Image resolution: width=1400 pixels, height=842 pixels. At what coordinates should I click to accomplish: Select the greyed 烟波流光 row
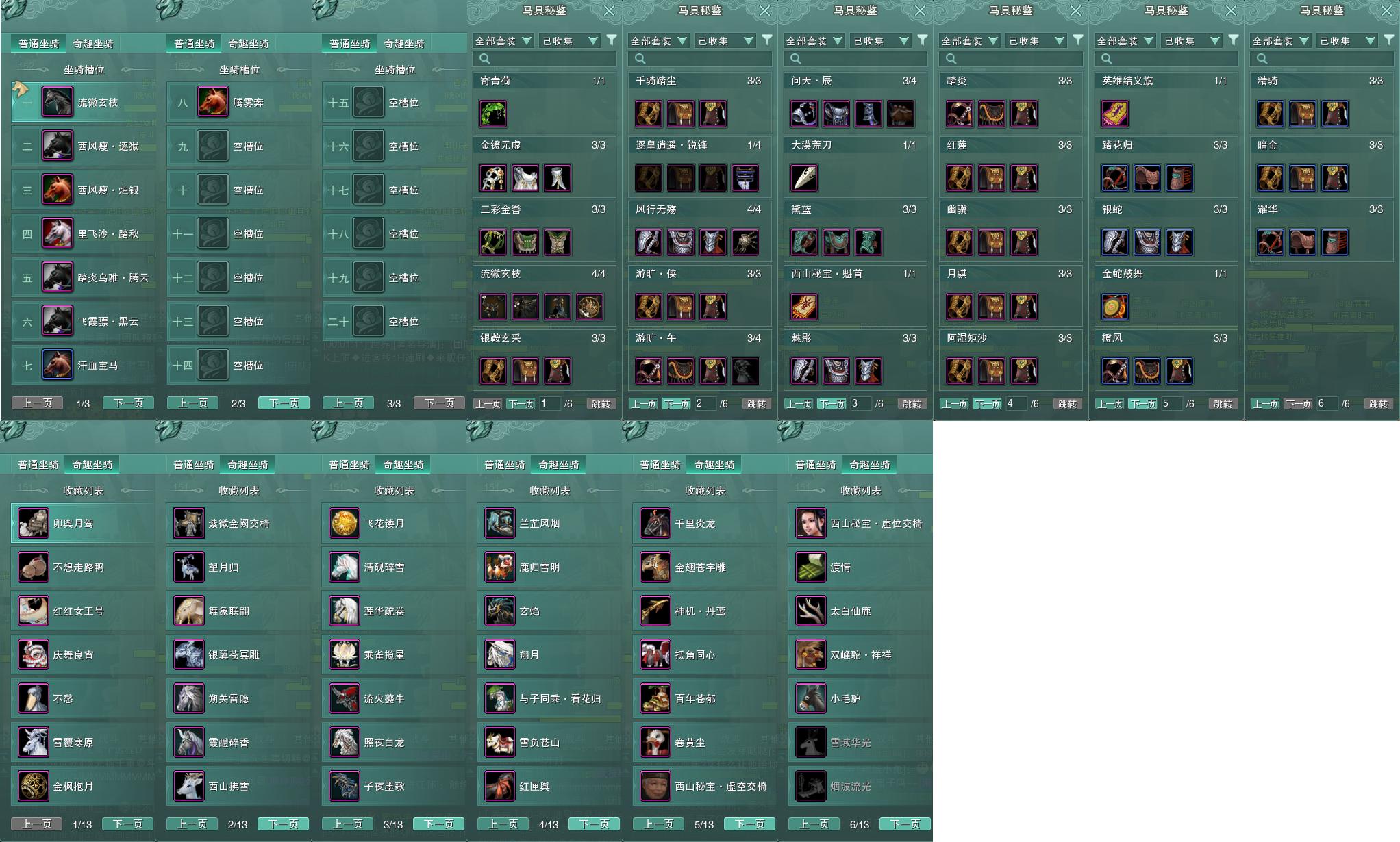pyautogui.click(x=860, y=786)
